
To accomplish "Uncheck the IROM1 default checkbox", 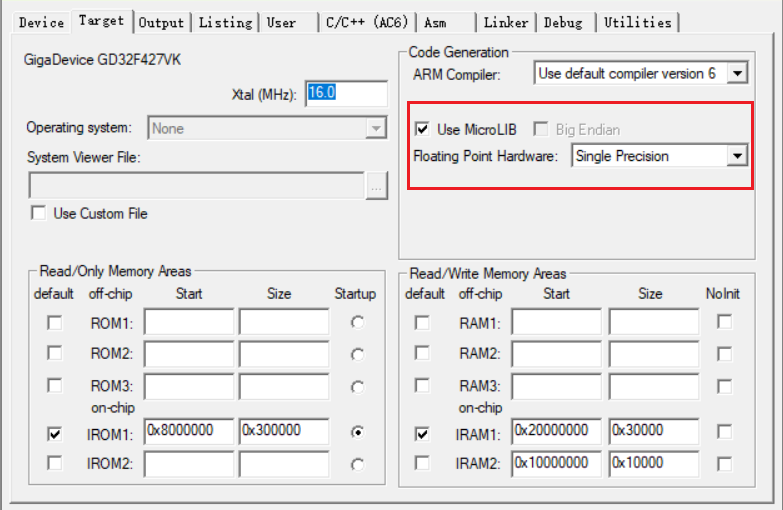I will (x=54, y=434).
